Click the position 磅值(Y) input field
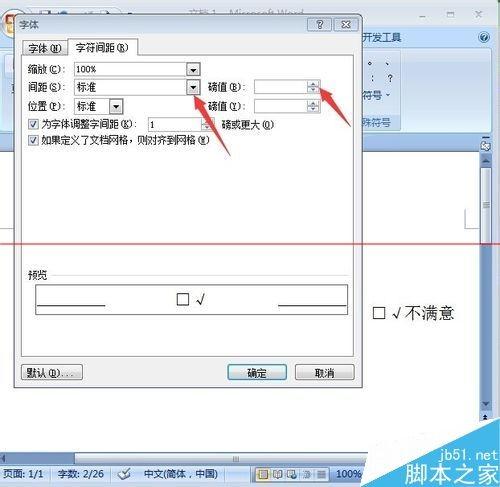The height and width of the screenshot is (487, 500). click(281, 106)
